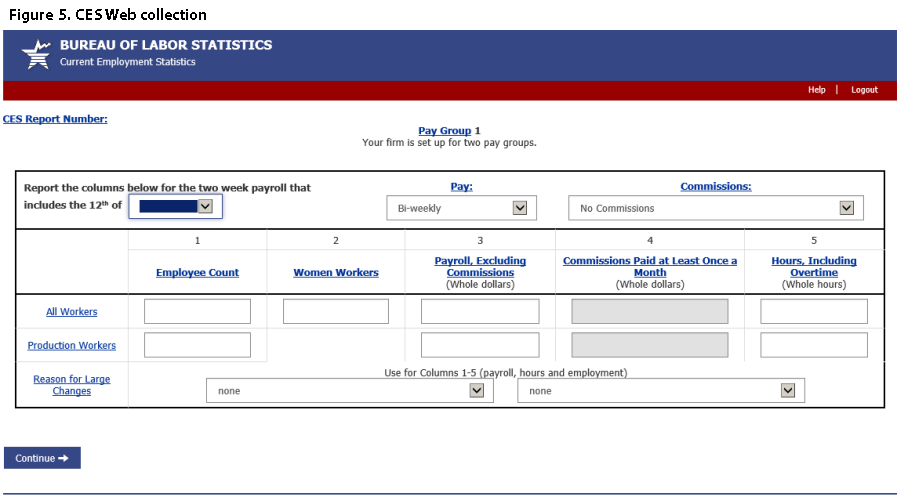
Task: Click the 'Current Employment Statistics' subtitle text
Action: 127,62
